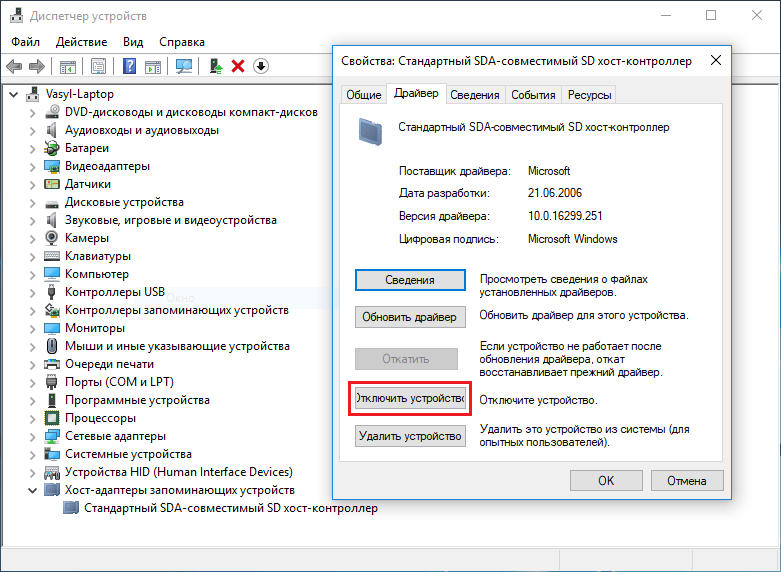
Task: Click the Сведения driver details button
Action: pos(410,280)
